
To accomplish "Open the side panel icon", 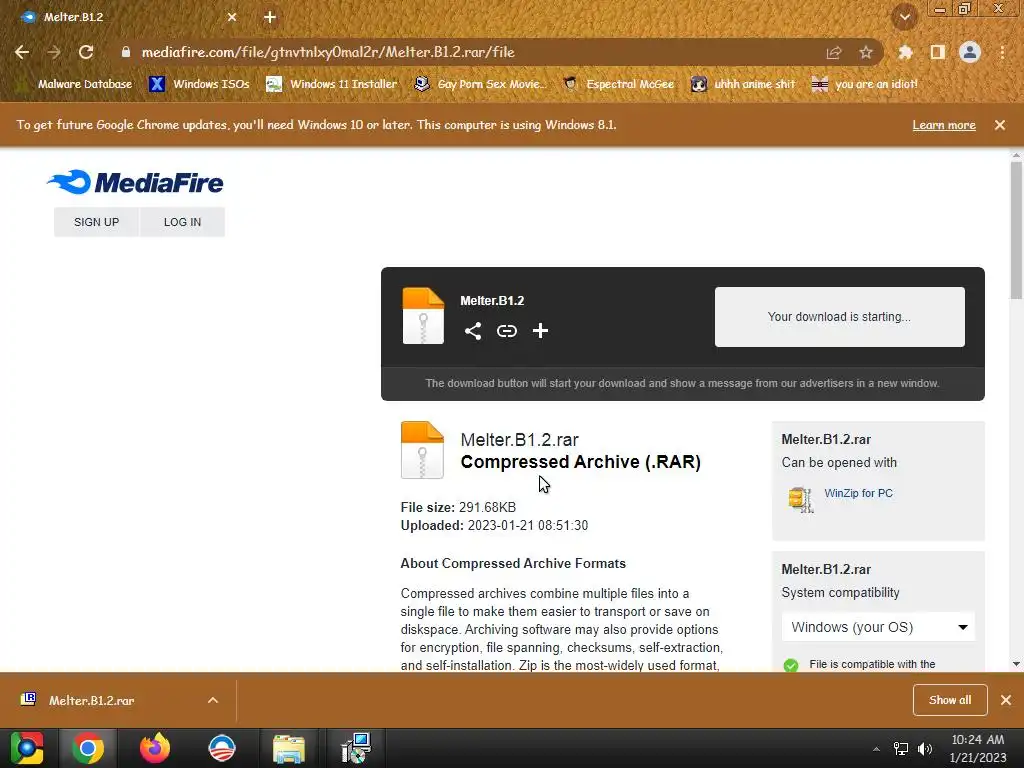I will pos(938,52).
